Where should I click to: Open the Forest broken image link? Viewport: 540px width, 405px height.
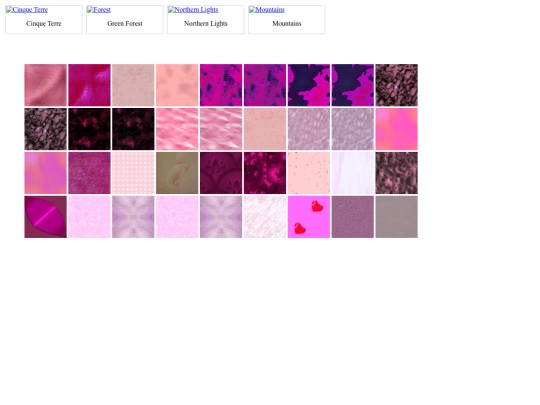tap(99, 10)
